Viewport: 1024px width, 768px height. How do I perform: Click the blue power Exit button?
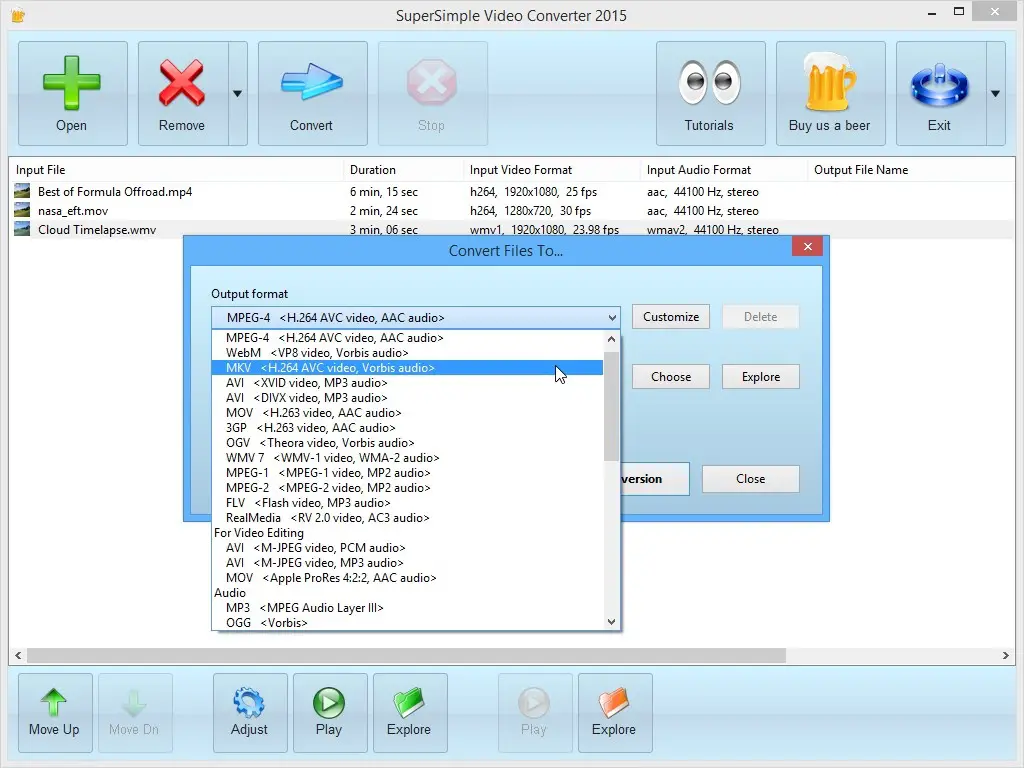[941, 93]
